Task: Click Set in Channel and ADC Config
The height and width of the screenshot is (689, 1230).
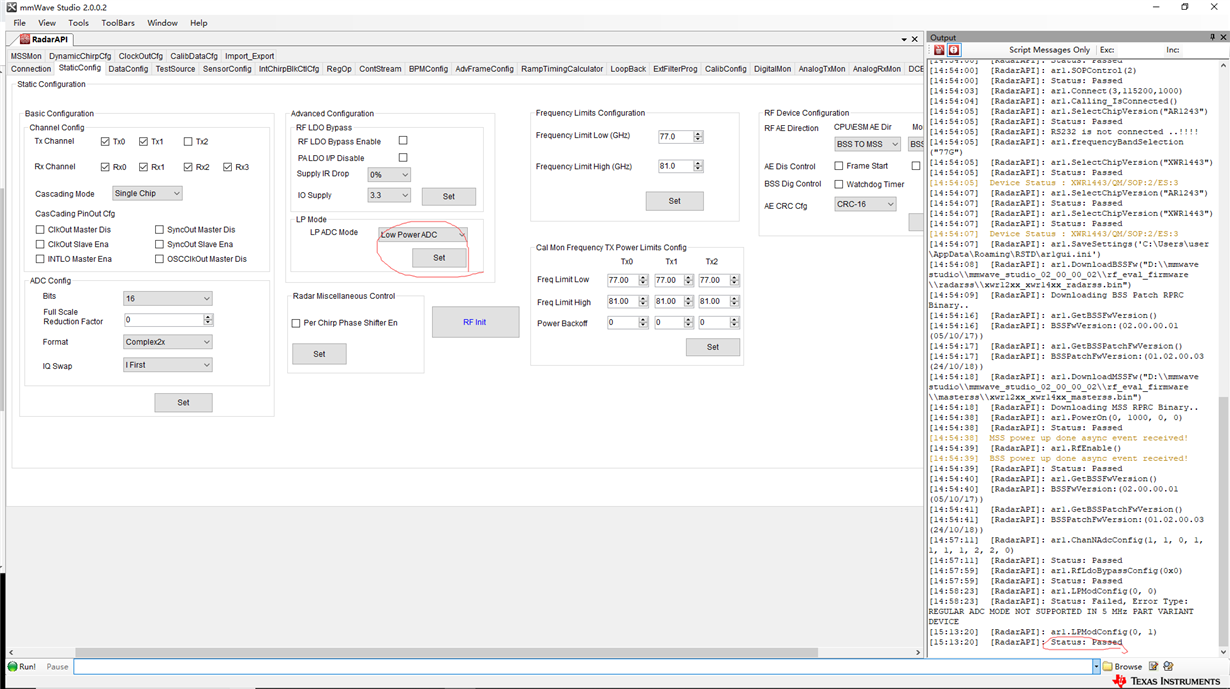Action: pyautogui.click(x=183, y=402)
